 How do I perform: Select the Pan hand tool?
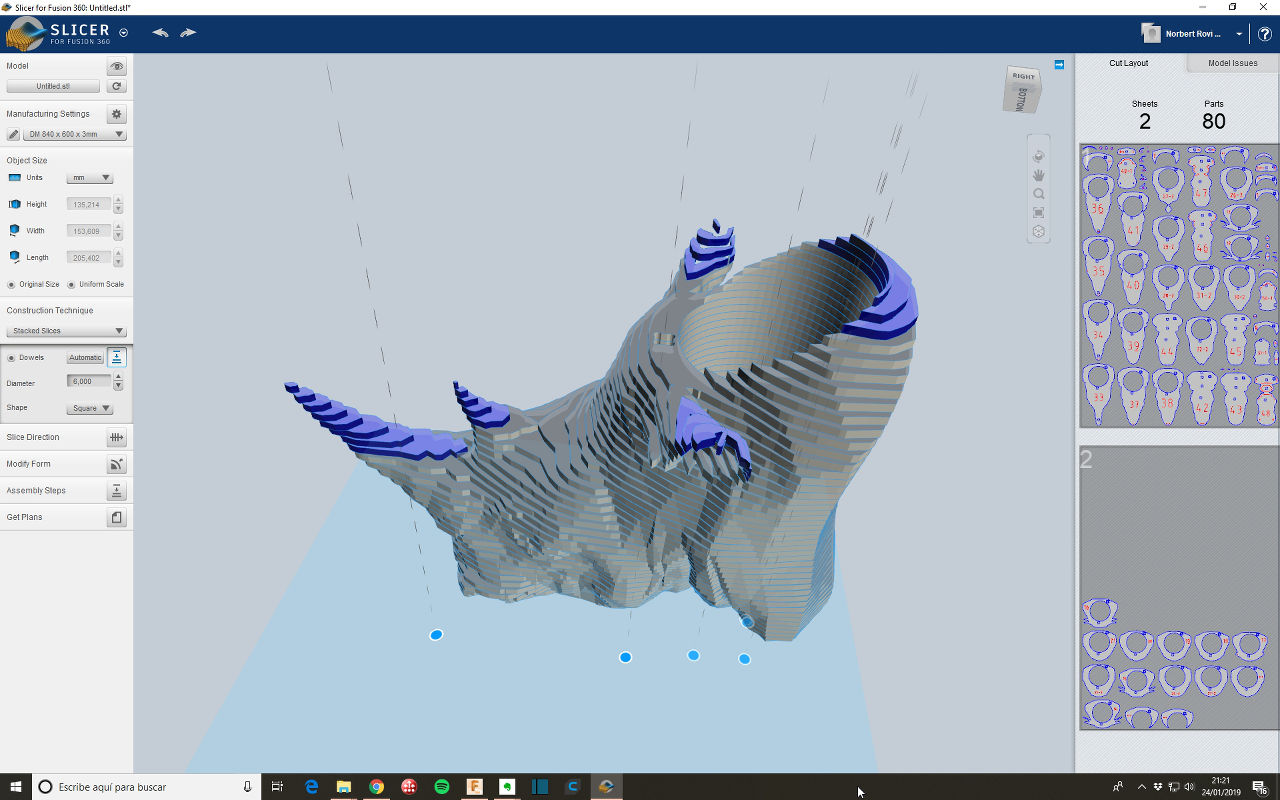[1038, 175]
